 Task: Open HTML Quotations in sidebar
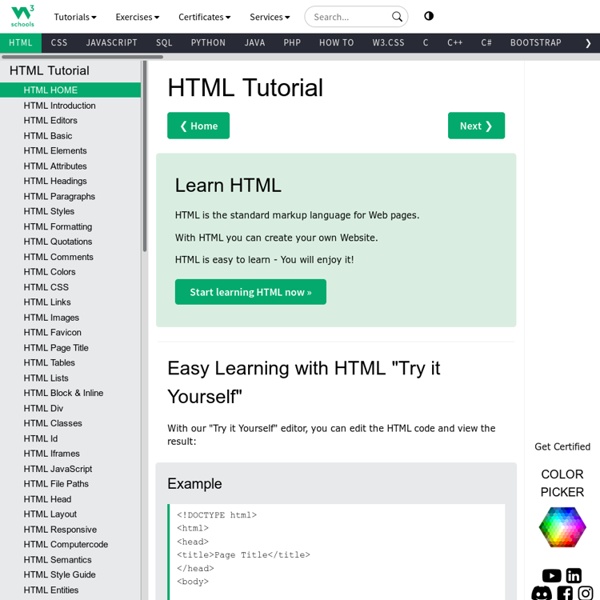point(70,241)
